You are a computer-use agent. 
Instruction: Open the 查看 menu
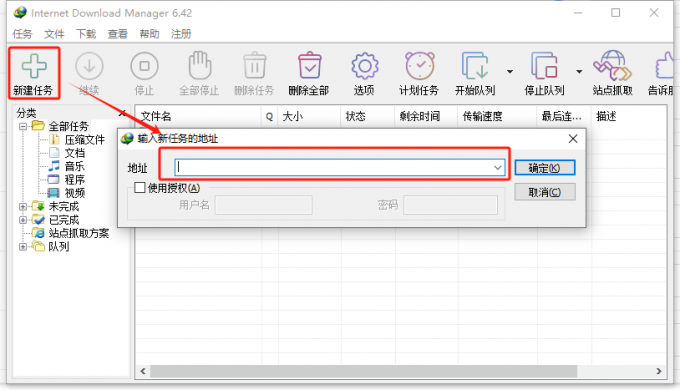click(118, 34)
